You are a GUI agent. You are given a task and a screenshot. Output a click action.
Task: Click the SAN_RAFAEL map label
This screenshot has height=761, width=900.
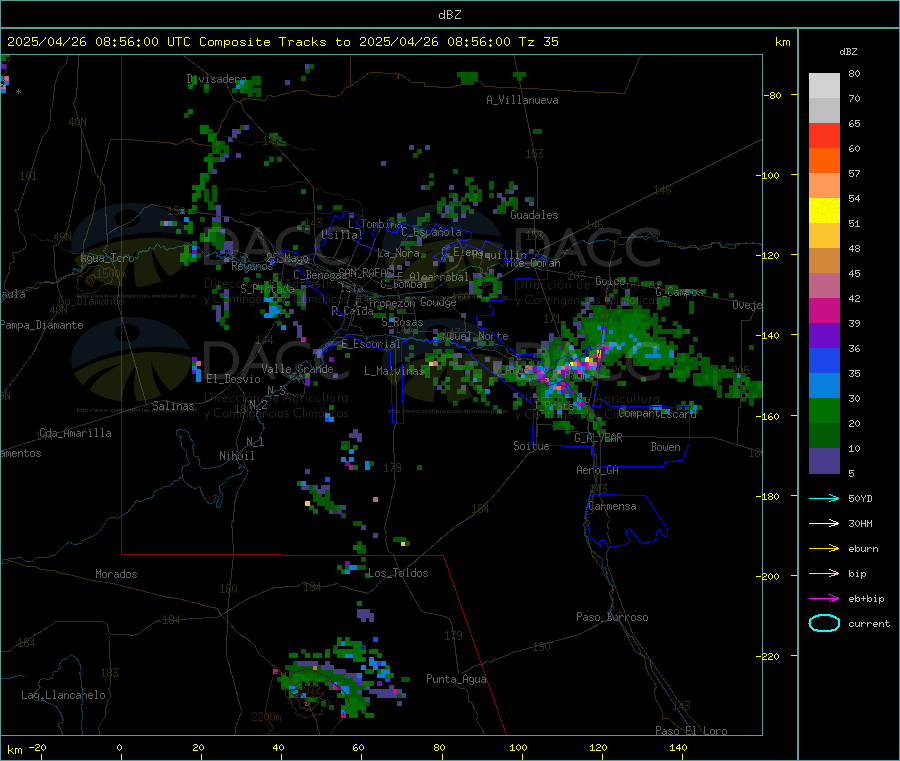pos(365,272)
